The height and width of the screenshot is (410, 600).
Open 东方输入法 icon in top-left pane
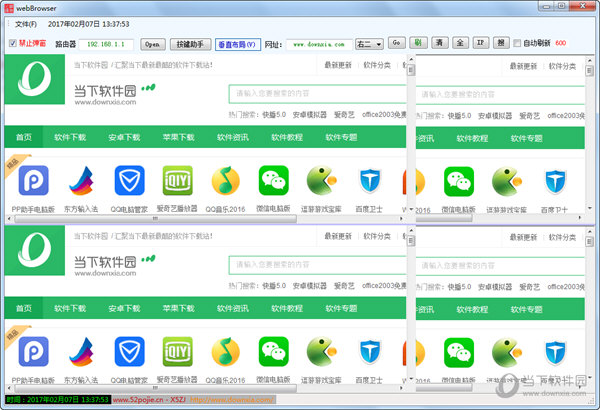pyautogui.click(x=81, y=180)
